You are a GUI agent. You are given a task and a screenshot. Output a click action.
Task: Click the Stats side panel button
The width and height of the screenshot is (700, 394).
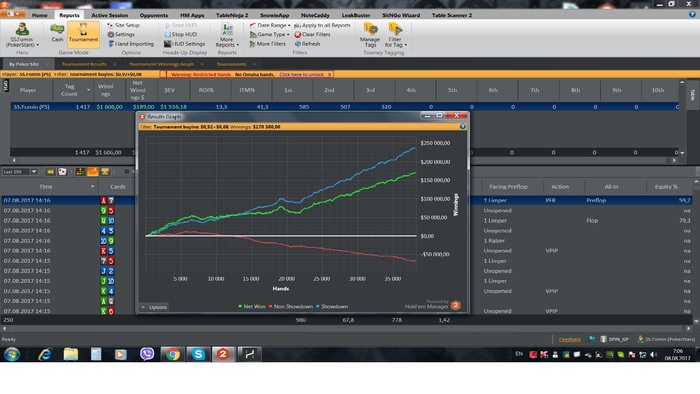5,85
